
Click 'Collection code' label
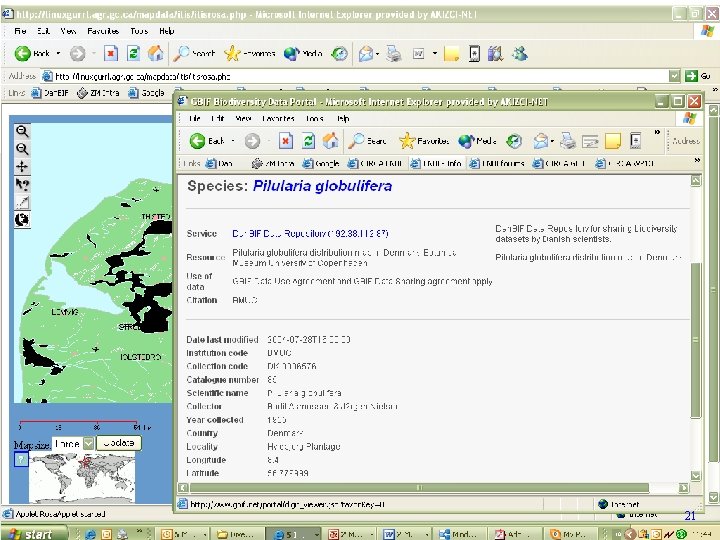click(217, 366)
